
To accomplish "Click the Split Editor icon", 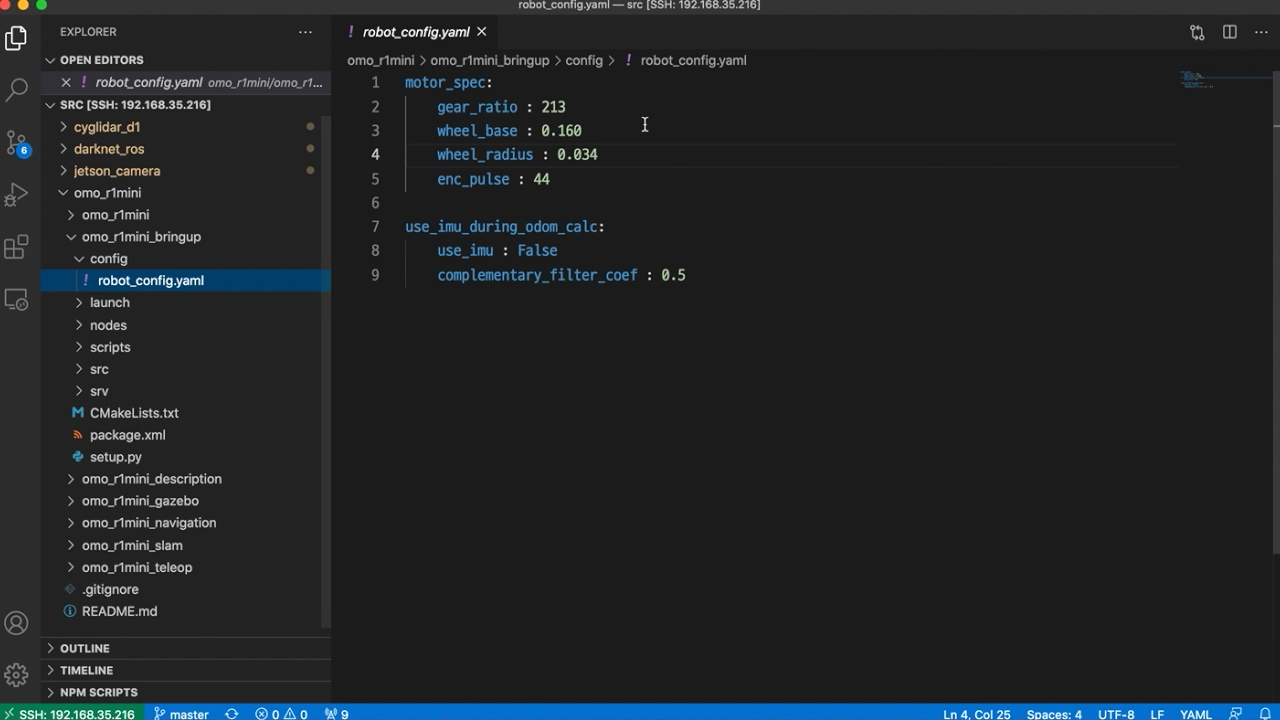I will (1229, 32).
